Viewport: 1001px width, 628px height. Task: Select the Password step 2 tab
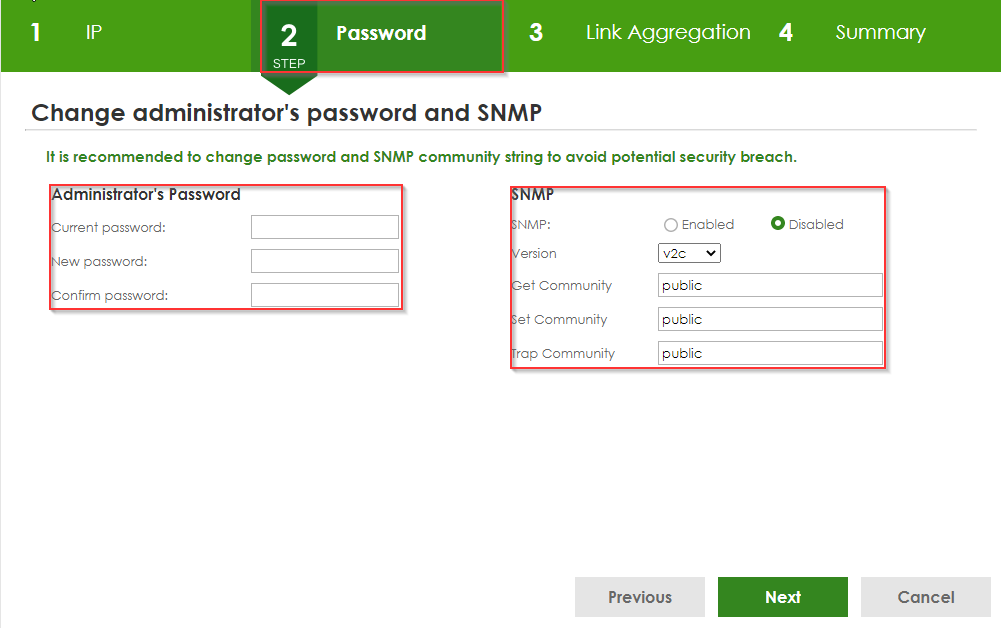[x=381, y=34]
